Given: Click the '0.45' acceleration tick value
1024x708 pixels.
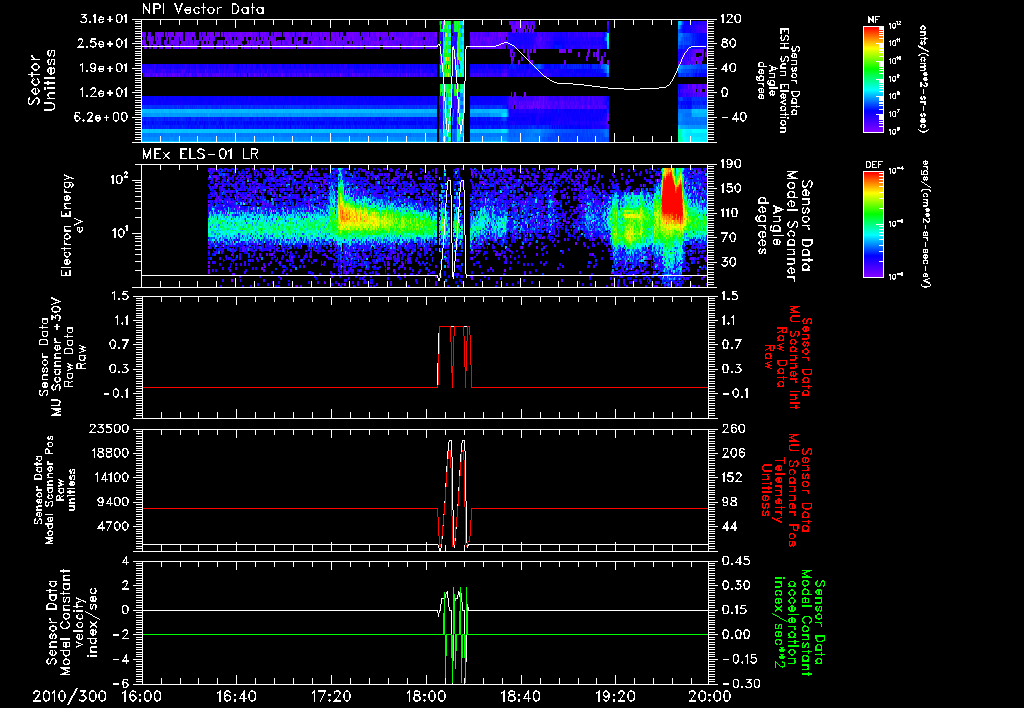Looking at the screenshot, I should point(735,561).
